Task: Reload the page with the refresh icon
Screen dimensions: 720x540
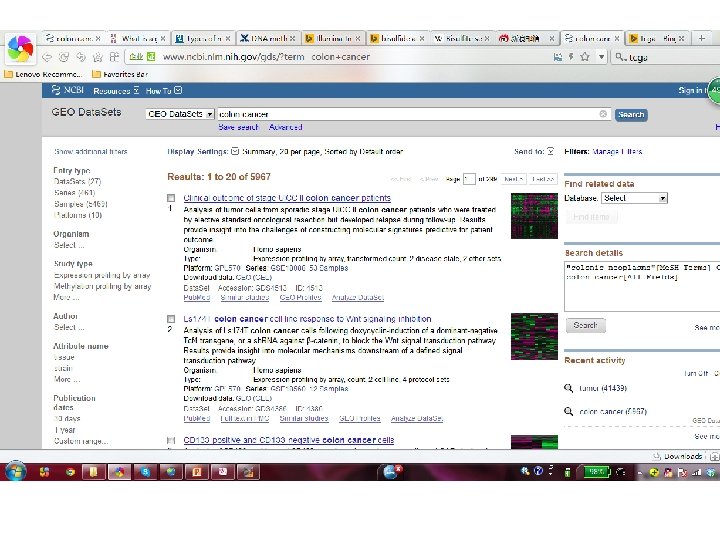Action: [x=63, y=57]
